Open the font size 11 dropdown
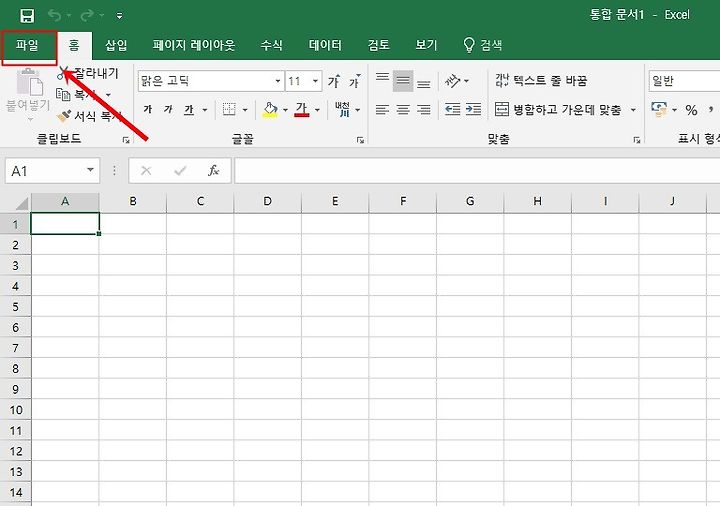The width and height of the screenshot is (720, 506). 315,81
